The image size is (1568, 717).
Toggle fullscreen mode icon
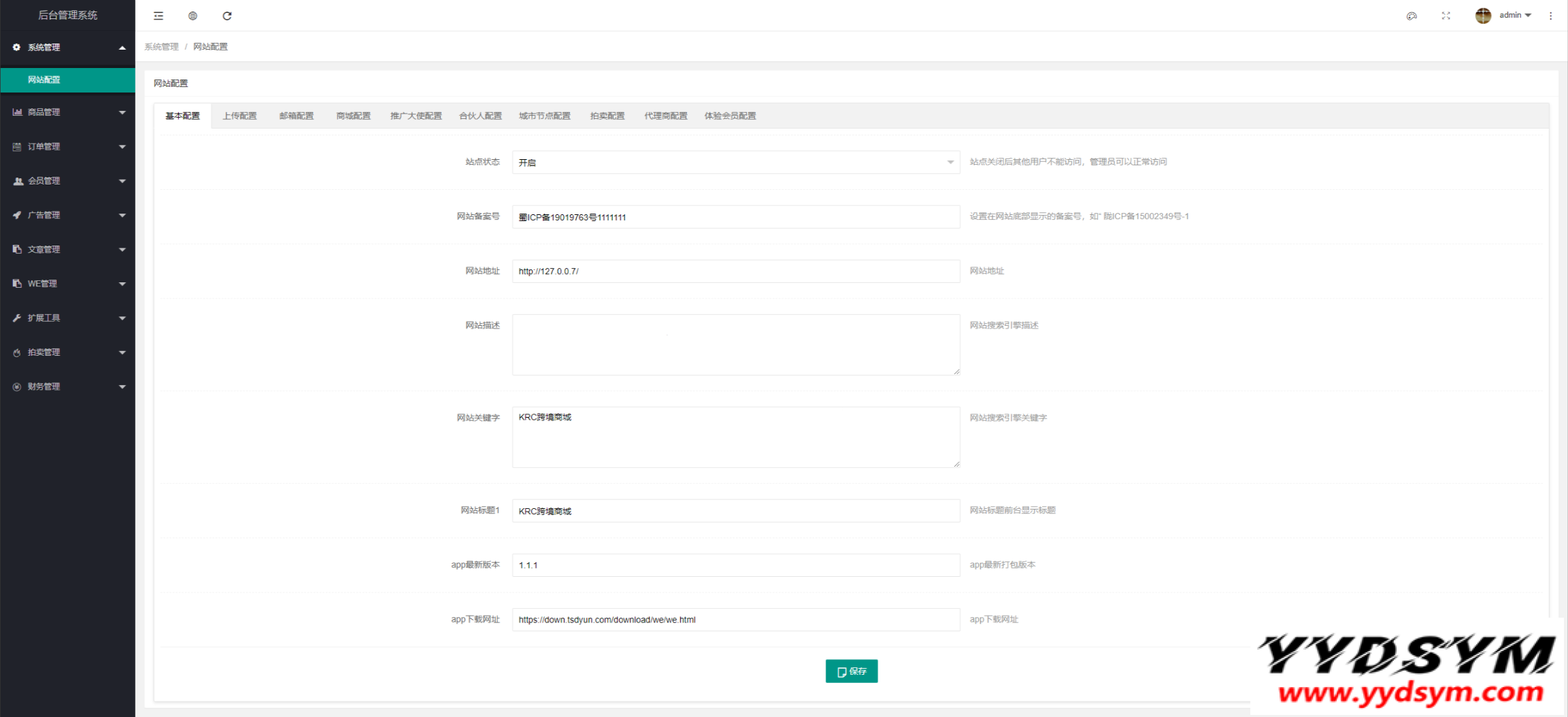[x=1446, y=16]
